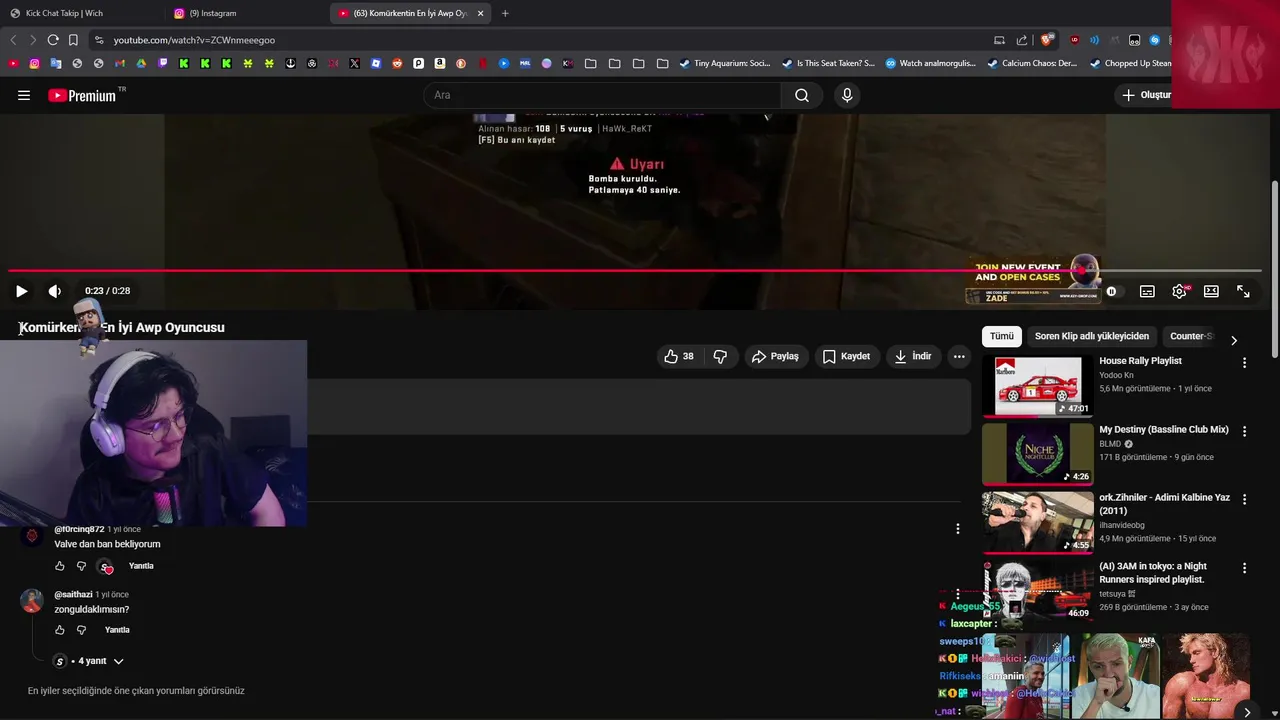Open a new browser tab
Image resolution: width=1280 pixels, height=720 pixels.
[x=505, y=13]
